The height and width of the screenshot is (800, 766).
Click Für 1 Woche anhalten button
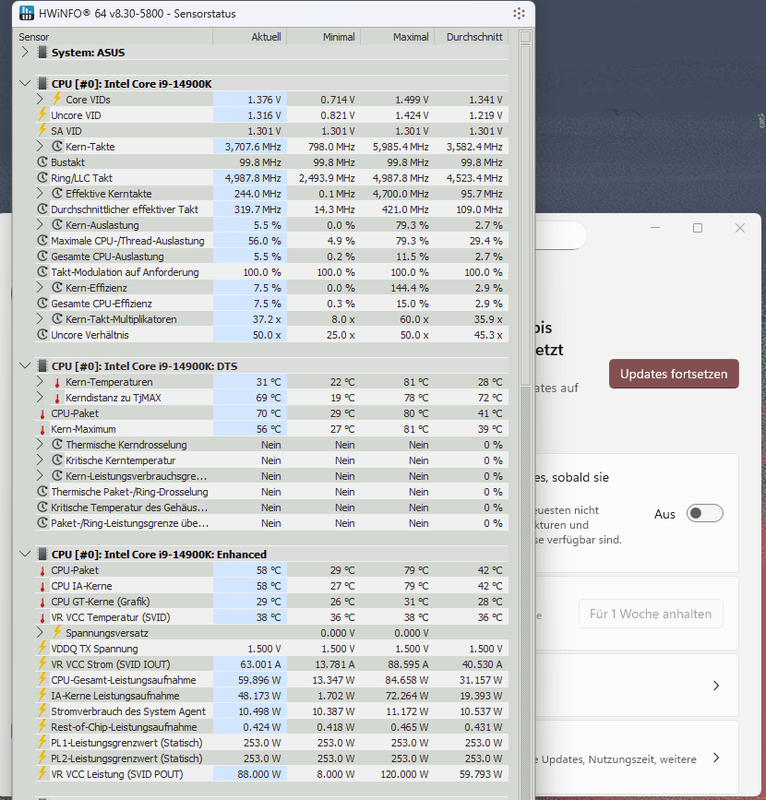point(651,614)
